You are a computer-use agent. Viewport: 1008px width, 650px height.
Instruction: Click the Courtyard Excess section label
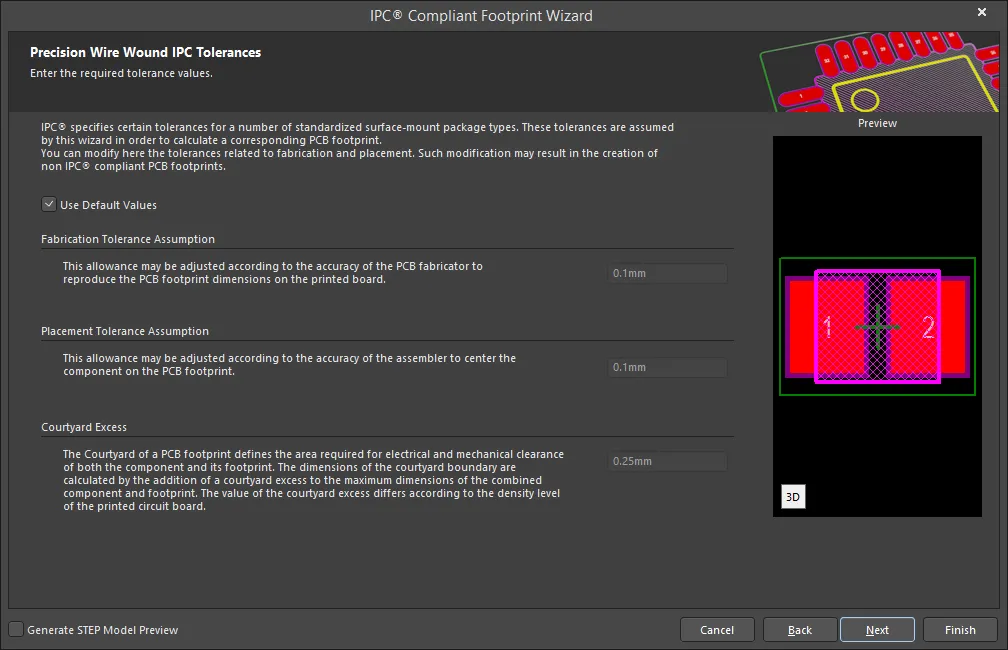[84, 427]
